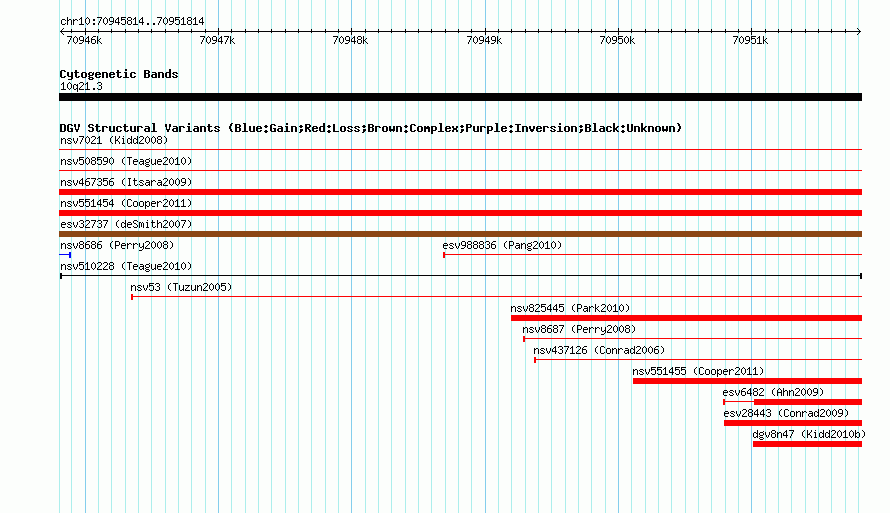The height and width of the screenshot is (513, 890).
Task: Click the thick part of esv6482 bar
Action: click(x=808, y=402)
